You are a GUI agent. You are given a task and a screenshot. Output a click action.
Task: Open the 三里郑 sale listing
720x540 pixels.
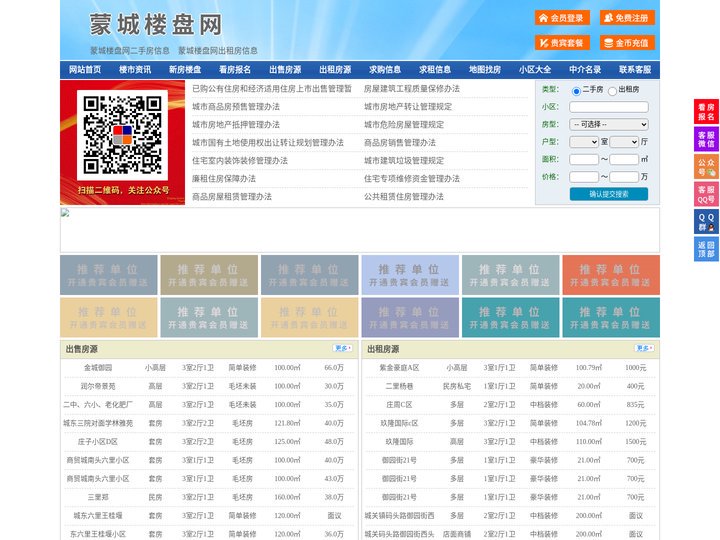click(98, 497)
